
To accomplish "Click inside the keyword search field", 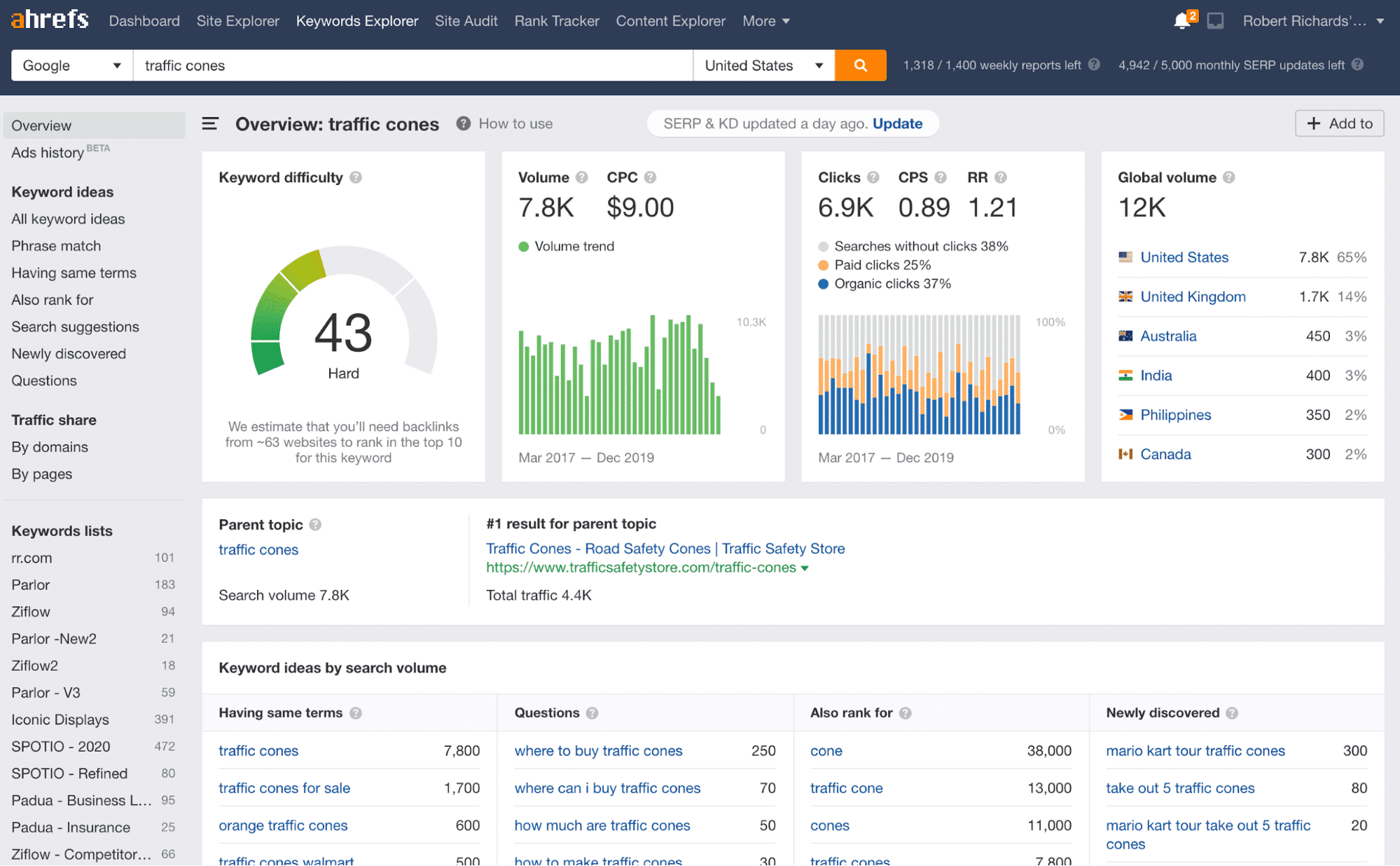I will 413,65.
